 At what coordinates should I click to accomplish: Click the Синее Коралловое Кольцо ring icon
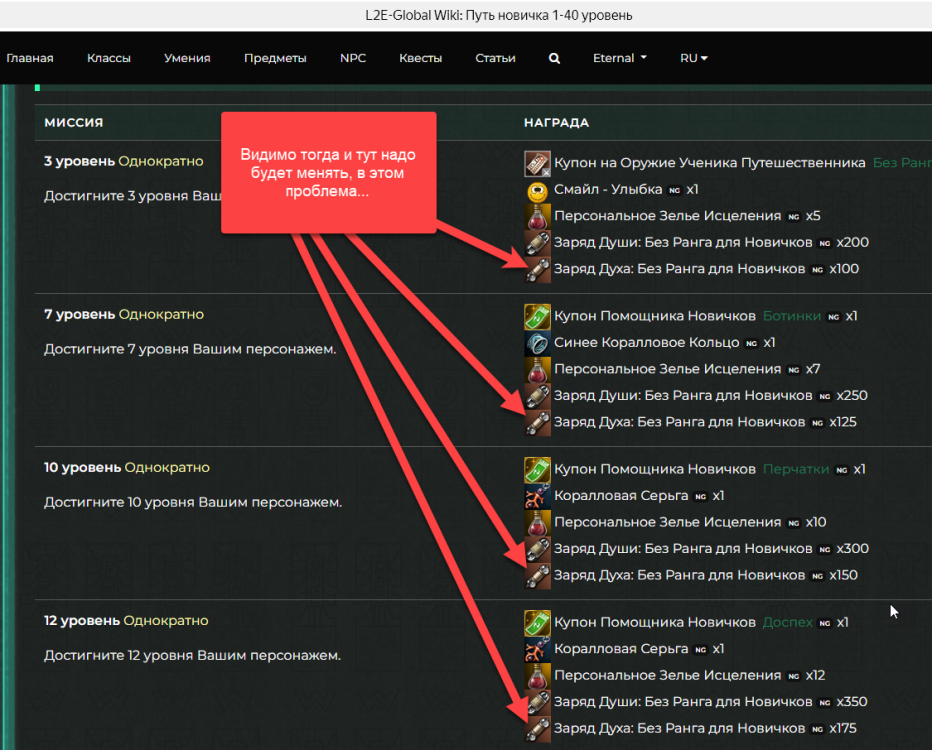[x=537, y=343]
